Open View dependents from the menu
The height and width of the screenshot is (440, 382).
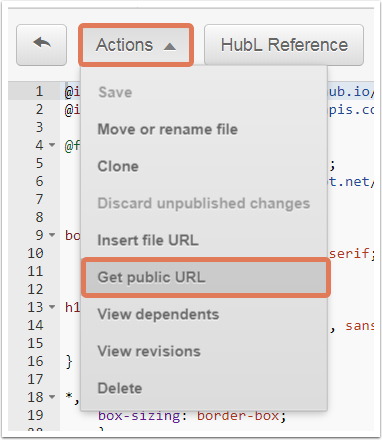(158, 314)
